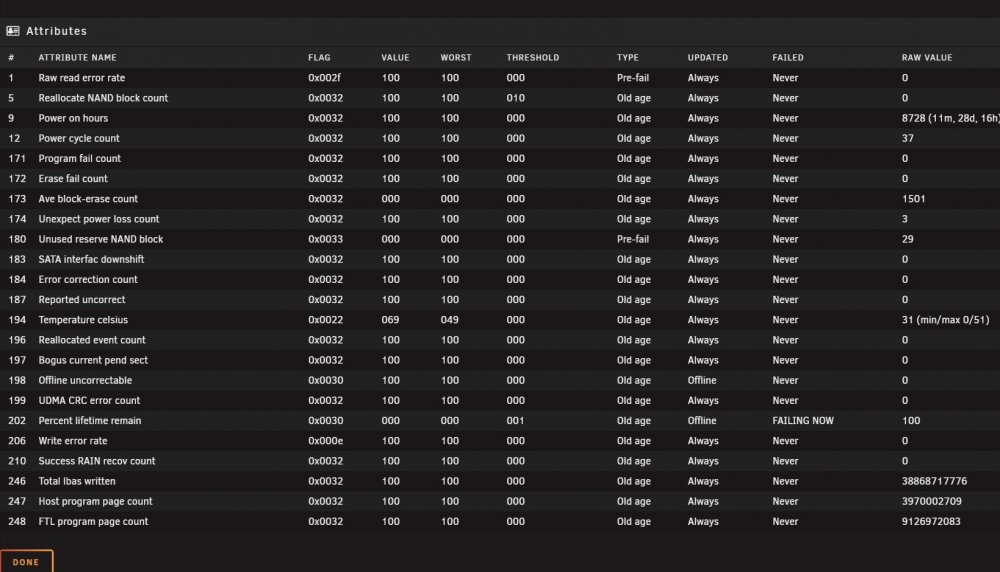This screenshot has width=1000, height=572.
Task: Click the RAW VALUE column header
Action: coord(927,57)
